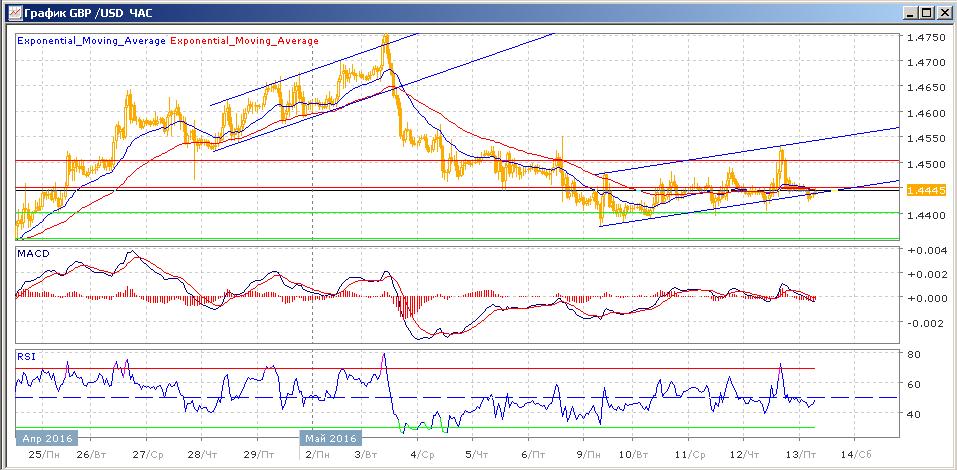Click the Апр 2016 month marker
Viewport: 957px width, 470px height.
click(45, 438)
